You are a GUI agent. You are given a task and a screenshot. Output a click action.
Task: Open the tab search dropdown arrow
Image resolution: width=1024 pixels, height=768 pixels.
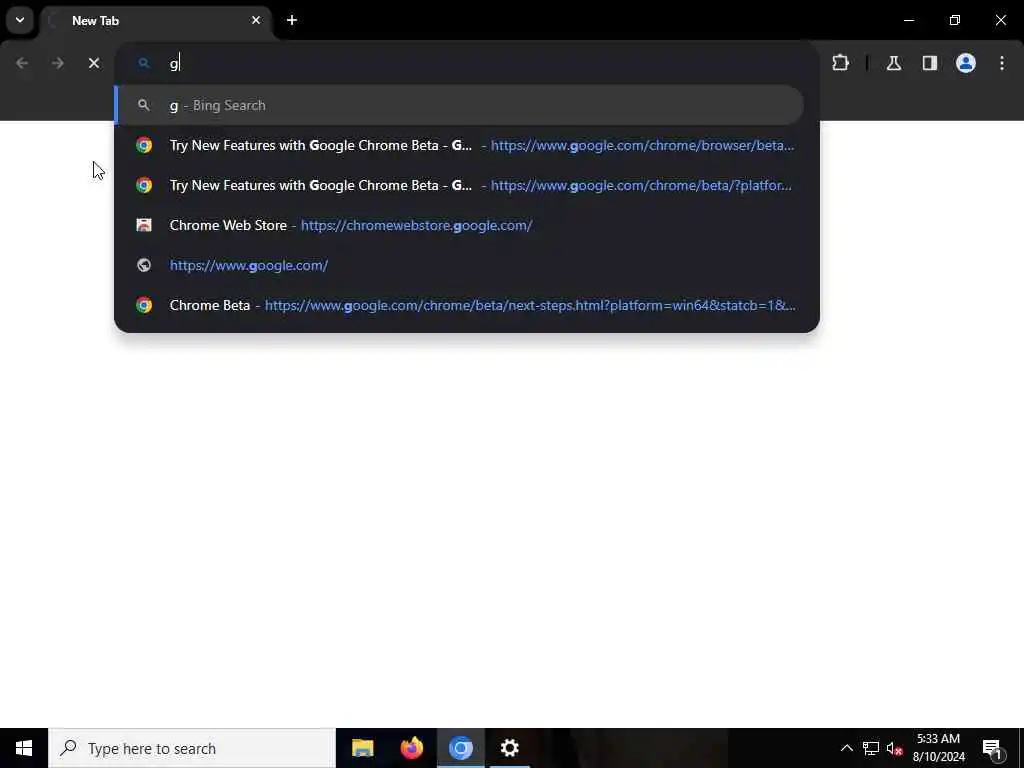20,20
